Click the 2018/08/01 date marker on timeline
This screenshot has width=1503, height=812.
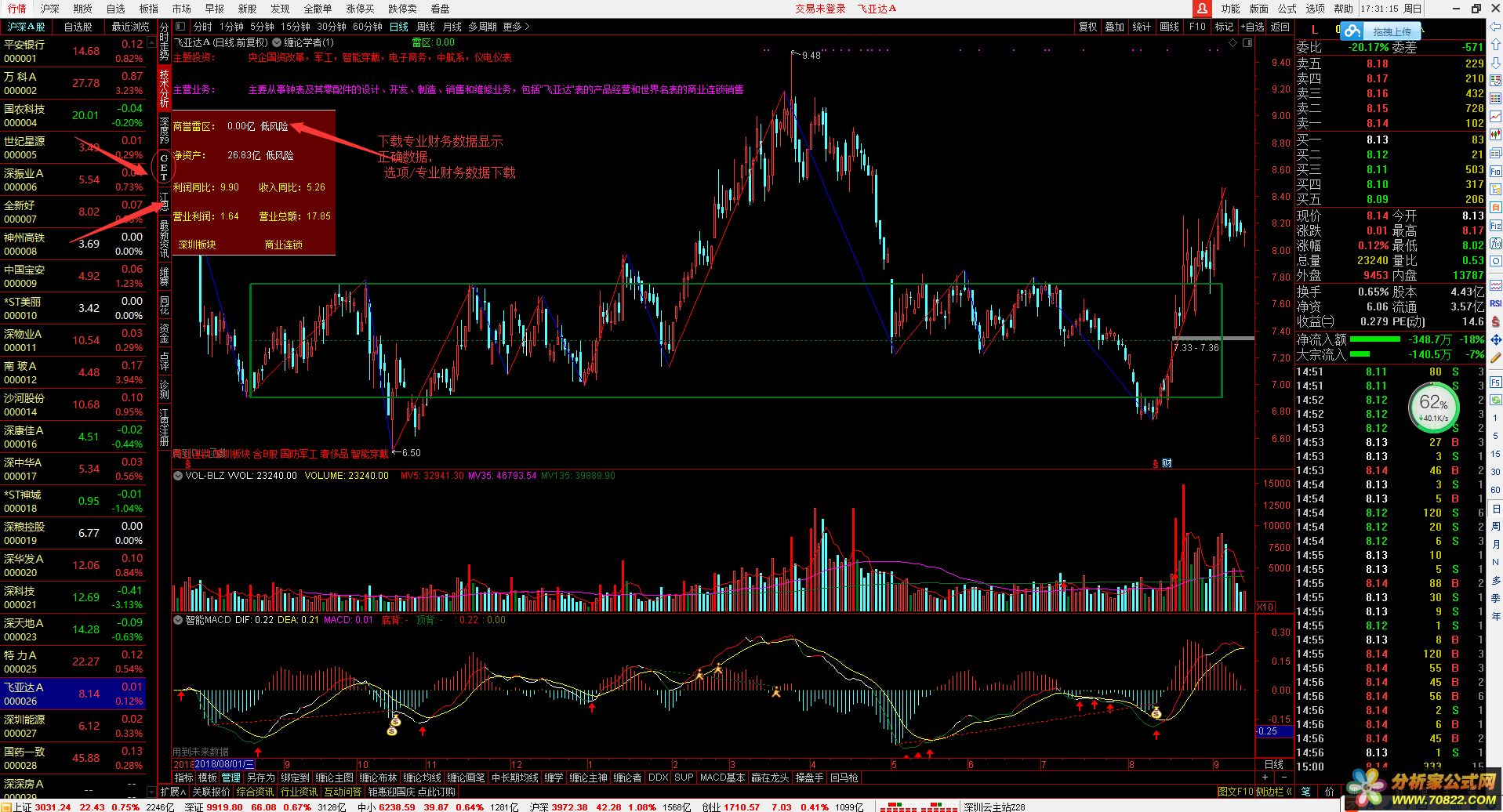[224, 764]
